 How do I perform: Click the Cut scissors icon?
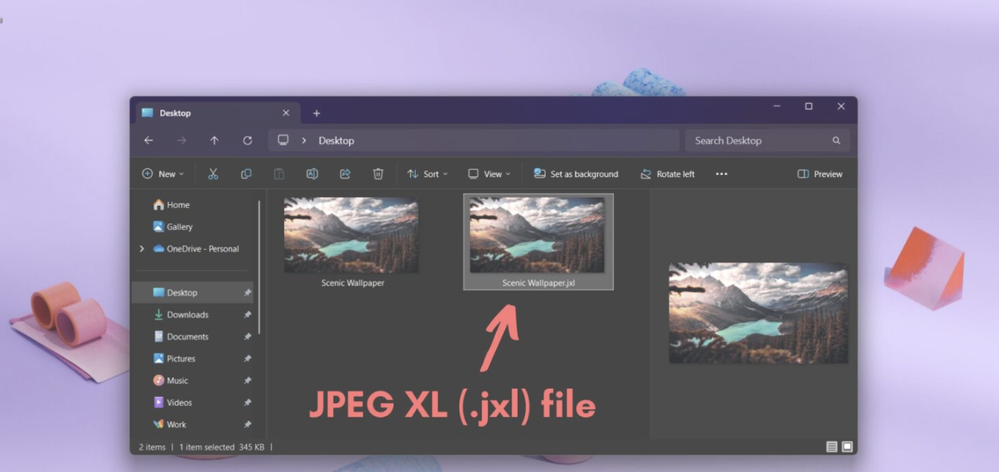213,174
